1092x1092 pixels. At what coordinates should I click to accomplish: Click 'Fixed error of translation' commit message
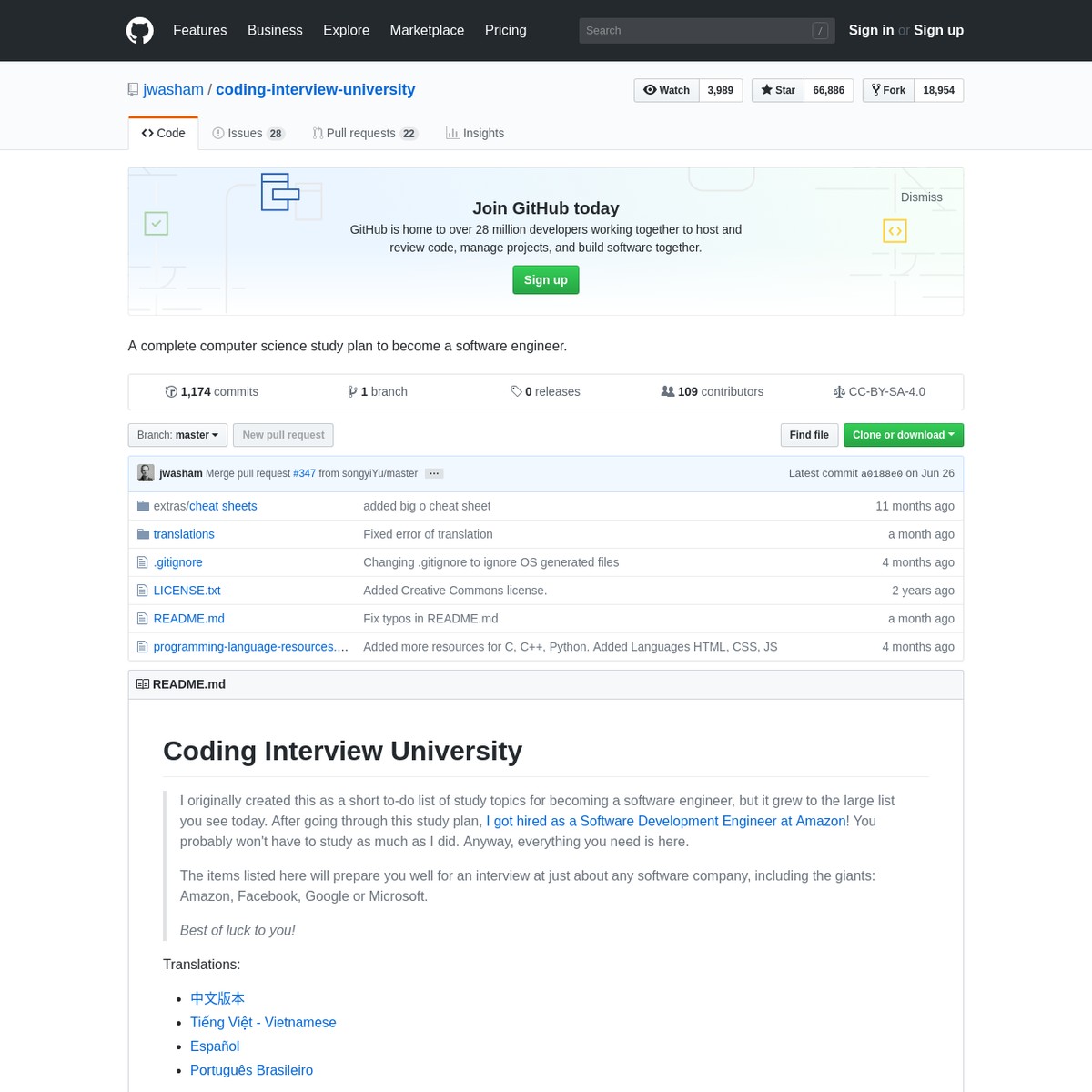tap(428, 534)
